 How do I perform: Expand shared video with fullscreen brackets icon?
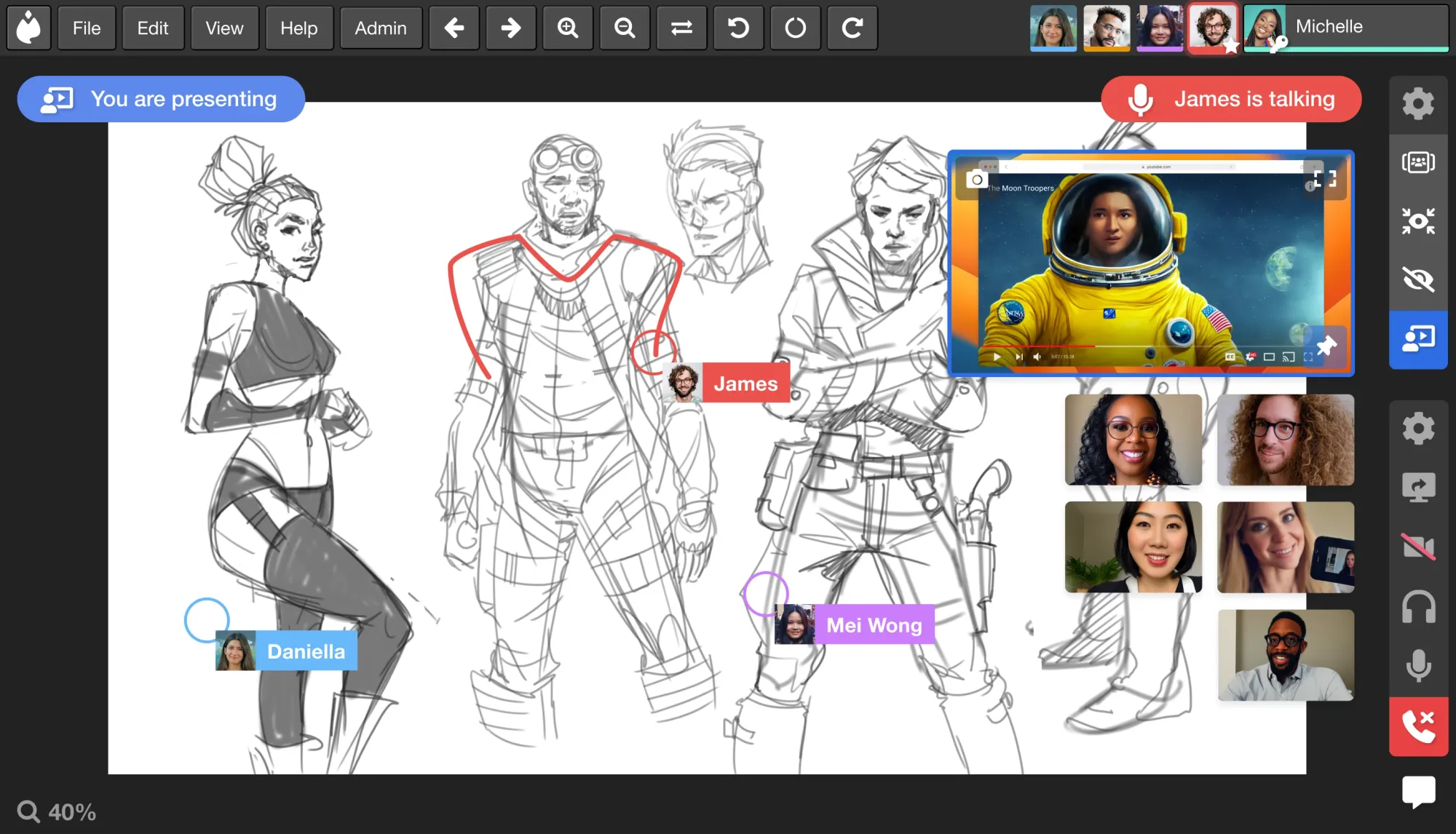pos(1325,179)
